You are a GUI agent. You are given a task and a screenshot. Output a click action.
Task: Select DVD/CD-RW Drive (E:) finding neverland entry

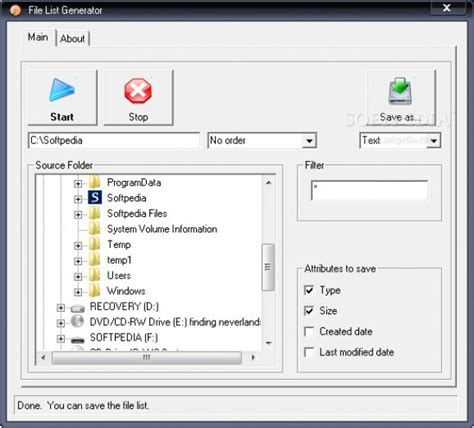click(175, 322)
